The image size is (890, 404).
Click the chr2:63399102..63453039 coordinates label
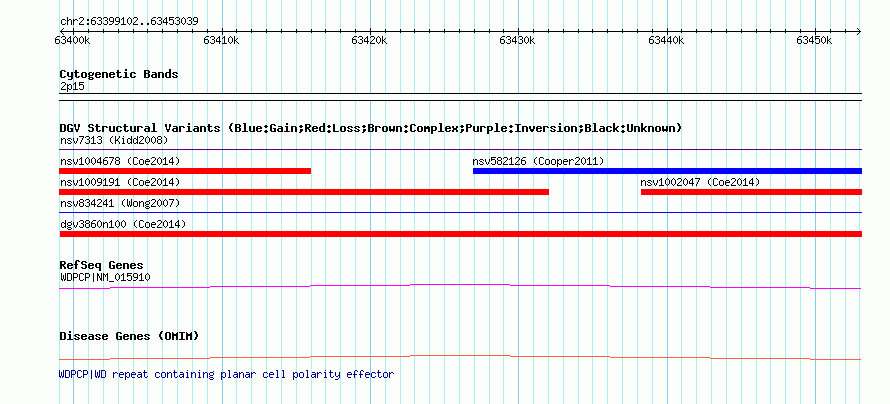click(x=129, y=22)
